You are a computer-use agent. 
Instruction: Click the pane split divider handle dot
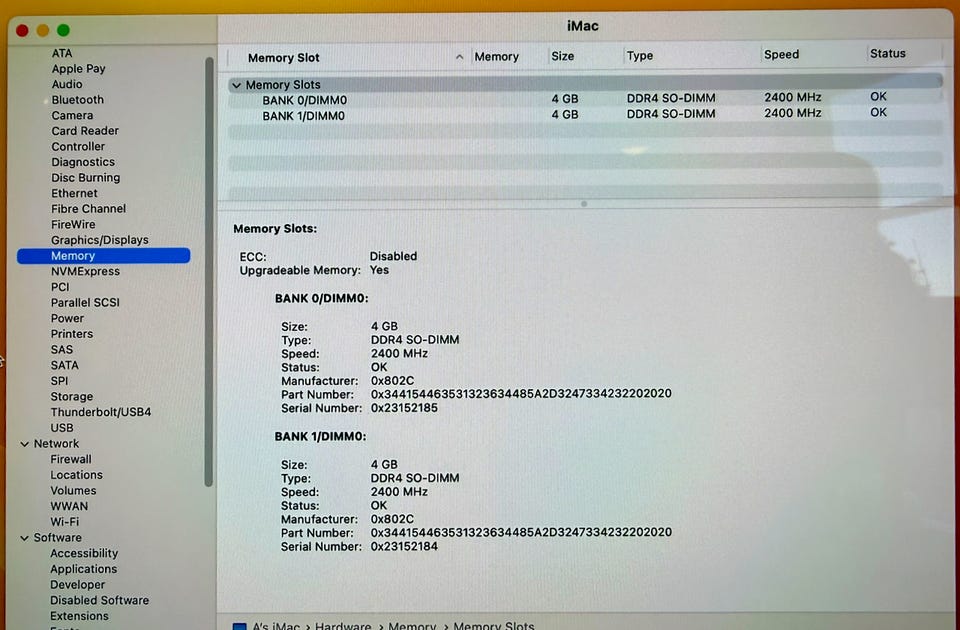click(x=584, y=204)
